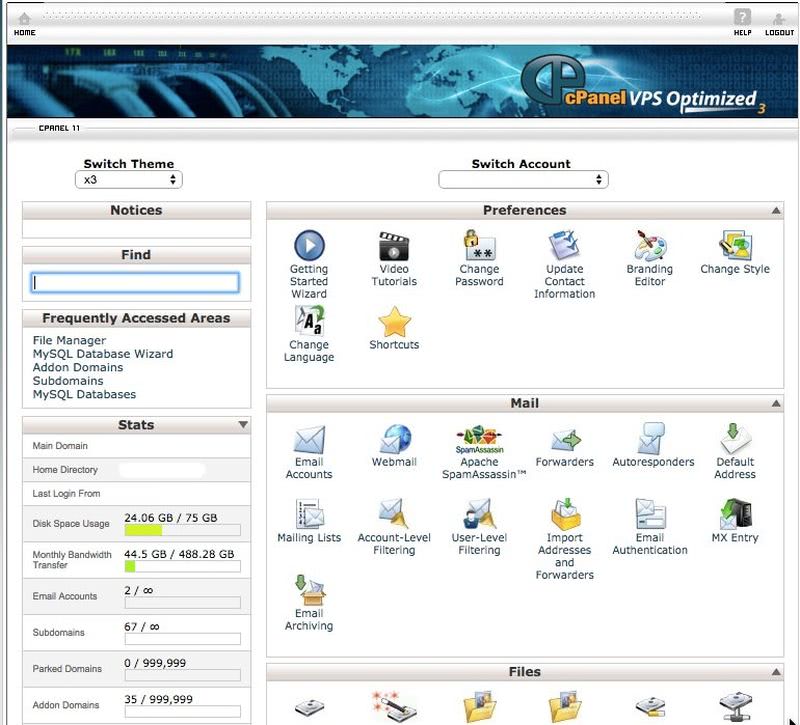Open Subdomains frequently accessed link
The width and height of the screenshot is (800, 725).
[68, 381]
